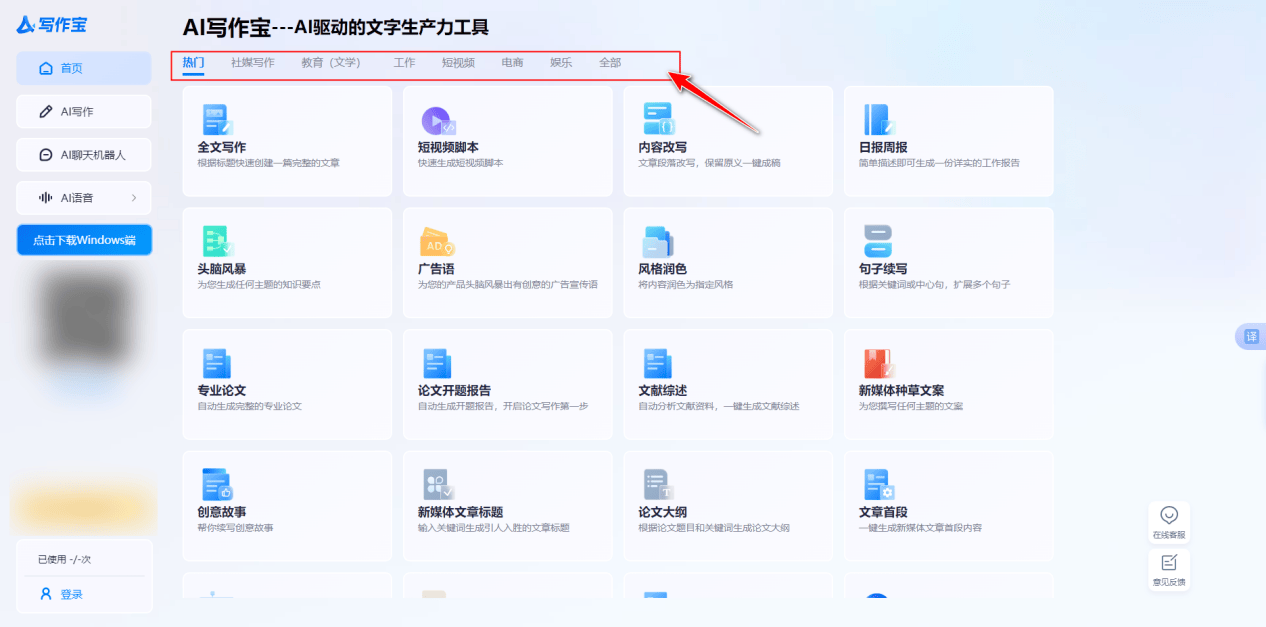The width and height of the screenshot is (1266, 627).
Task: Open the 内容改写 card title
Action: 662,147
